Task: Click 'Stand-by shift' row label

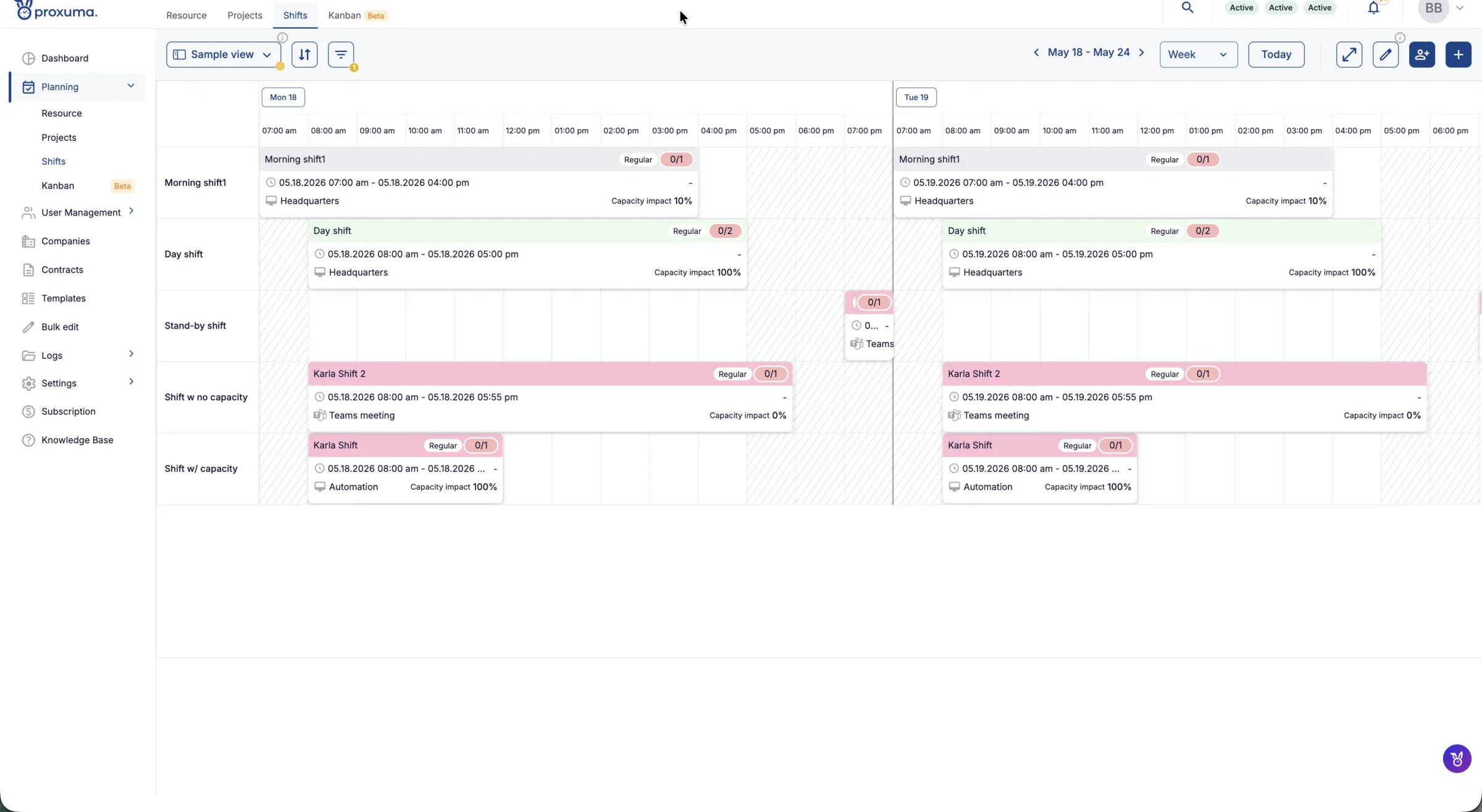Action: pos(195,325)
